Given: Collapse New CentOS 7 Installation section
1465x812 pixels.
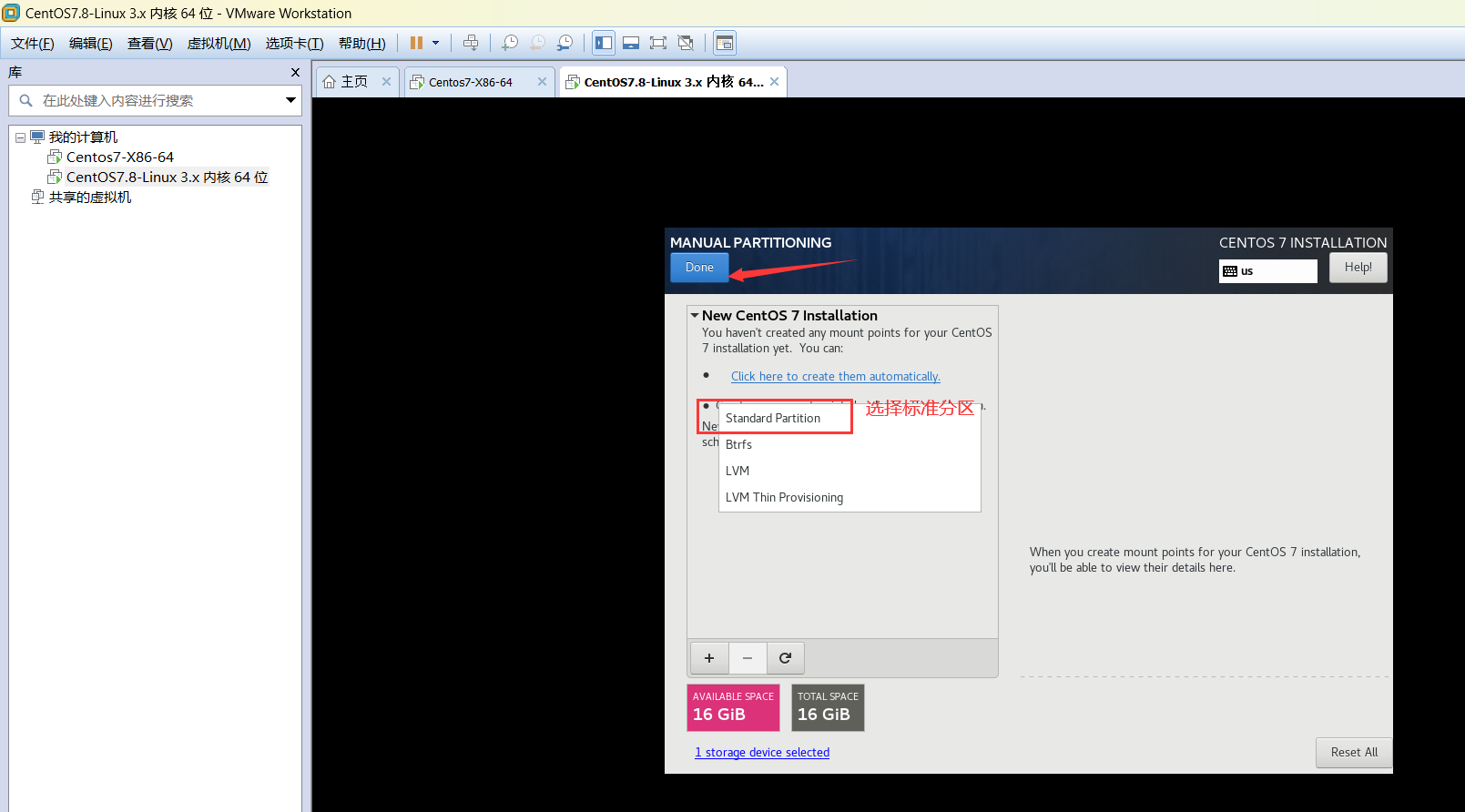Looking at the screenshot, I should tap(695, 316).
